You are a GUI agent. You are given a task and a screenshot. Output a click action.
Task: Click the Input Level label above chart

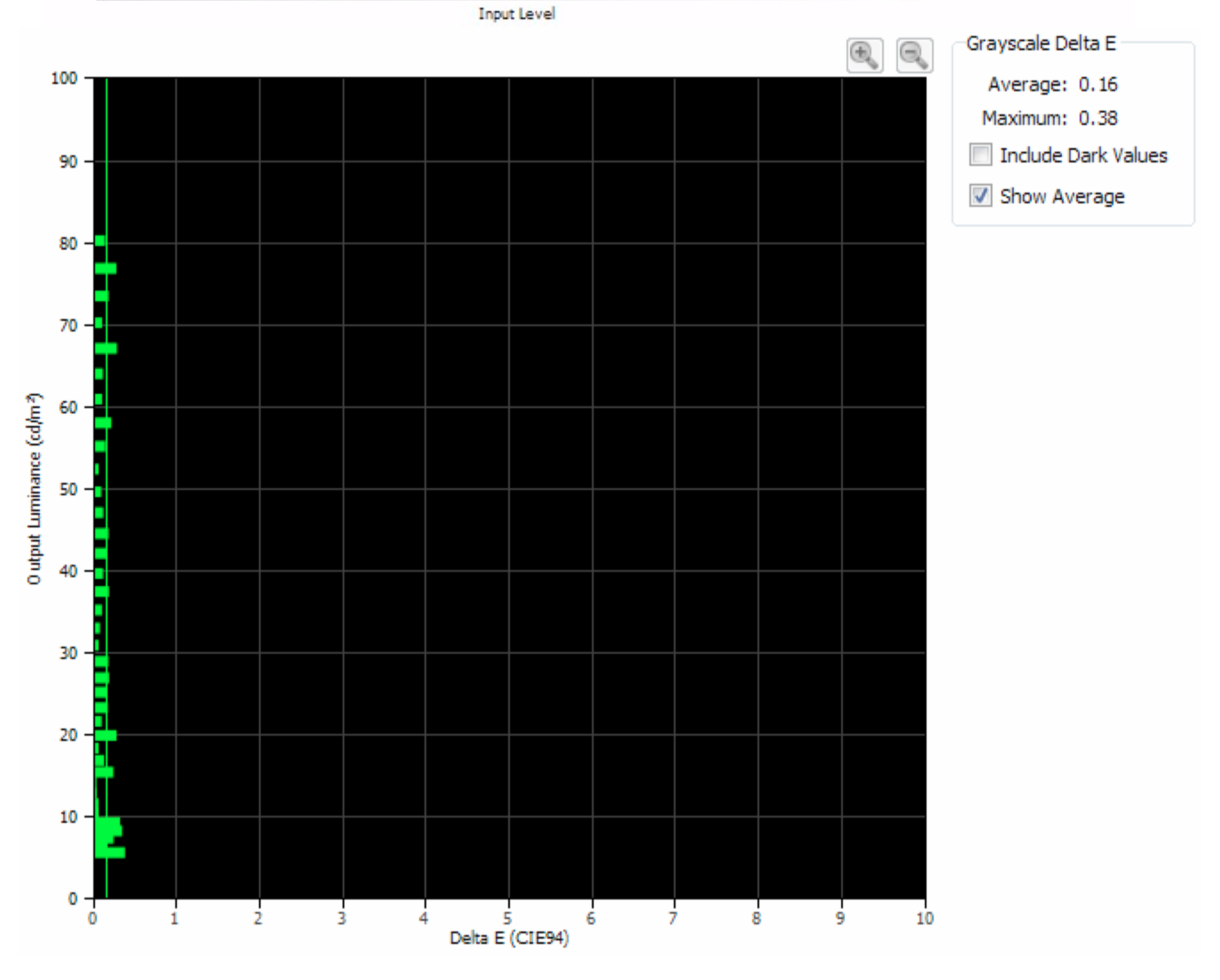(x=516, y=14)
